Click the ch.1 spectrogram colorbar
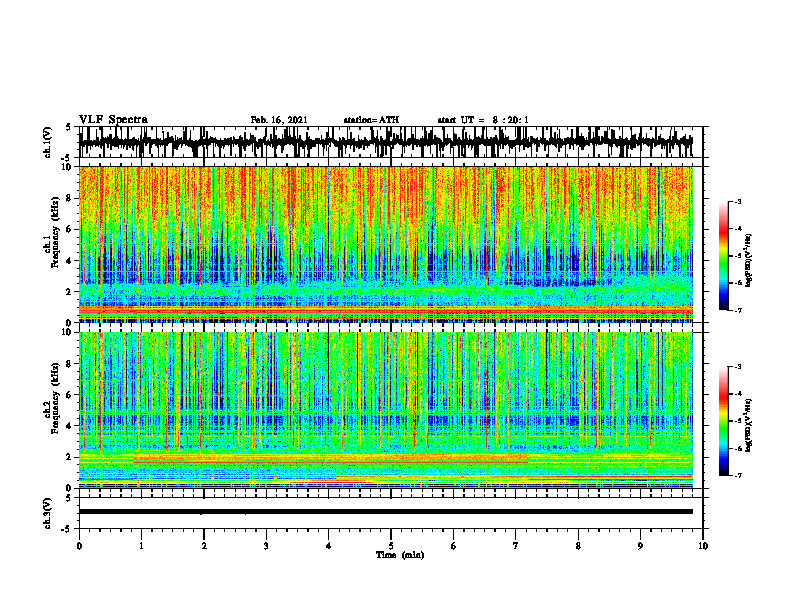This screenshot has height=612, width=792. tap(723, 256)
